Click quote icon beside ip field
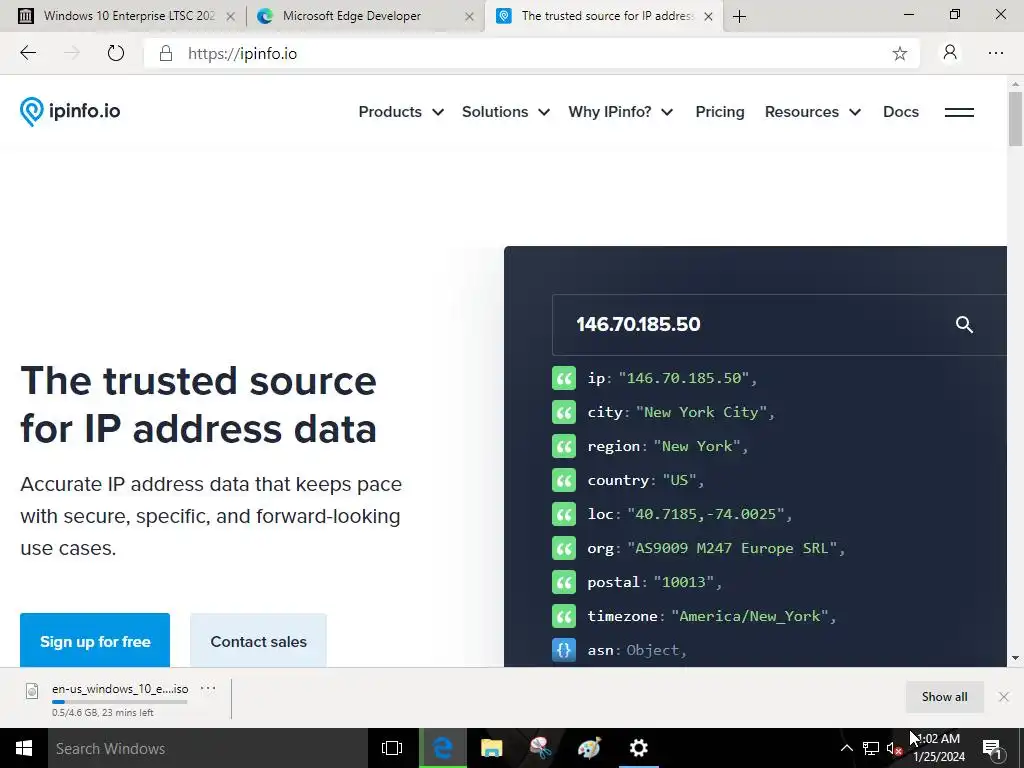1024x768 pixels. pyautogui.click(x=564, y=378)
